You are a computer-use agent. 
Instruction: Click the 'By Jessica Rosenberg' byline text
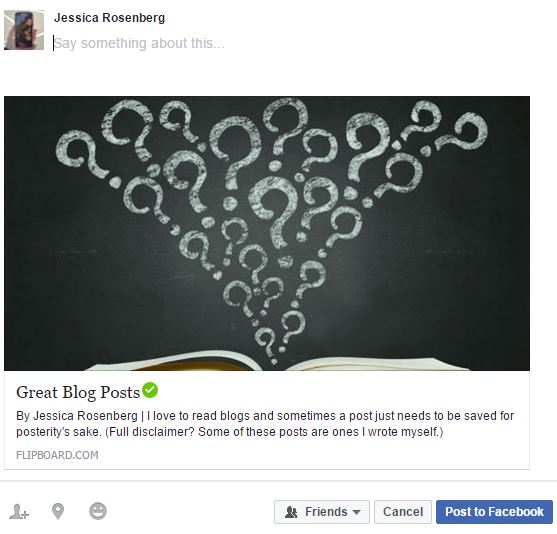(x=77, y=416)
